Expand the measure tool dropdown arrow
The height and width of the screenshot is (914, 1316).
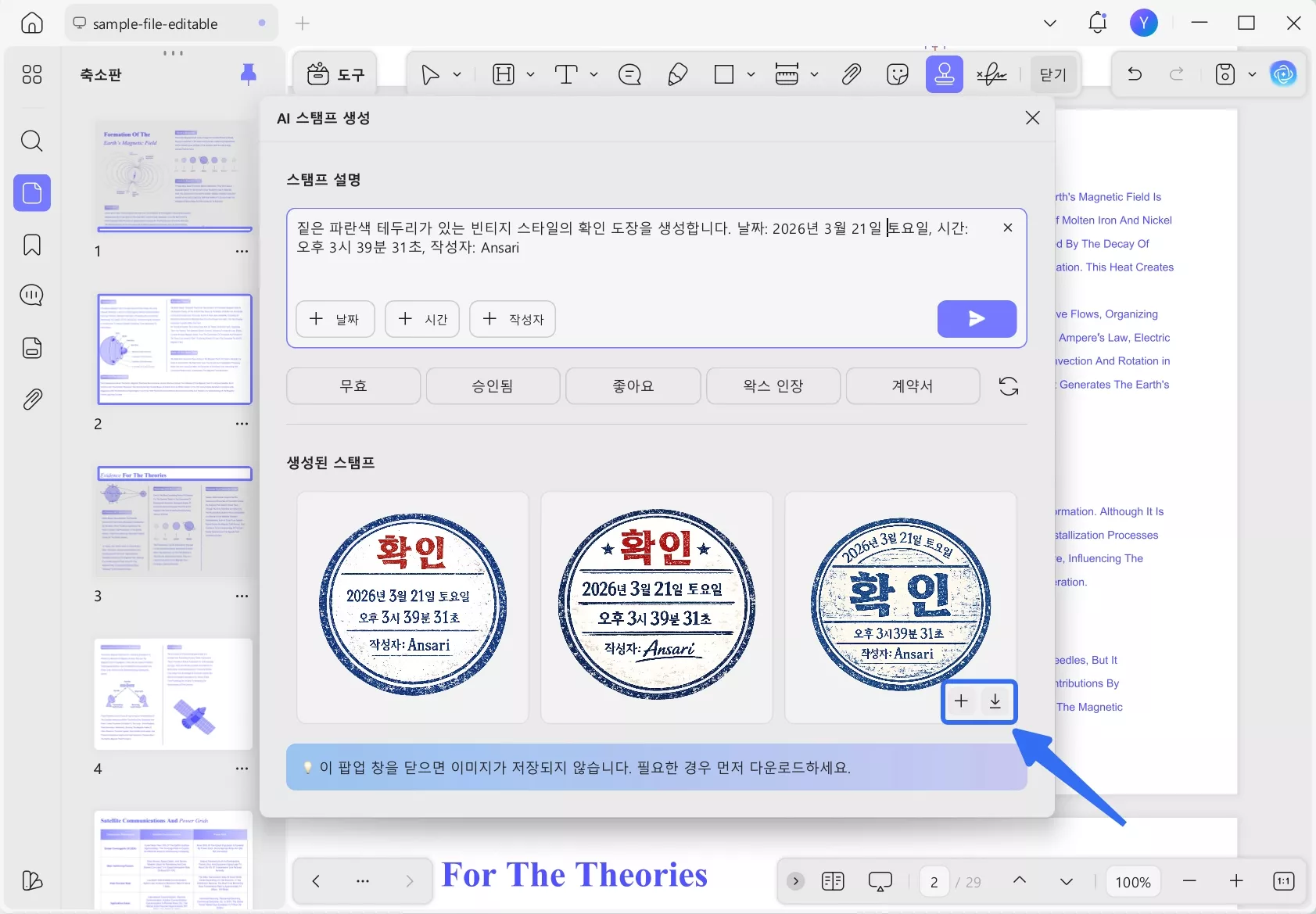click(815, 74)
